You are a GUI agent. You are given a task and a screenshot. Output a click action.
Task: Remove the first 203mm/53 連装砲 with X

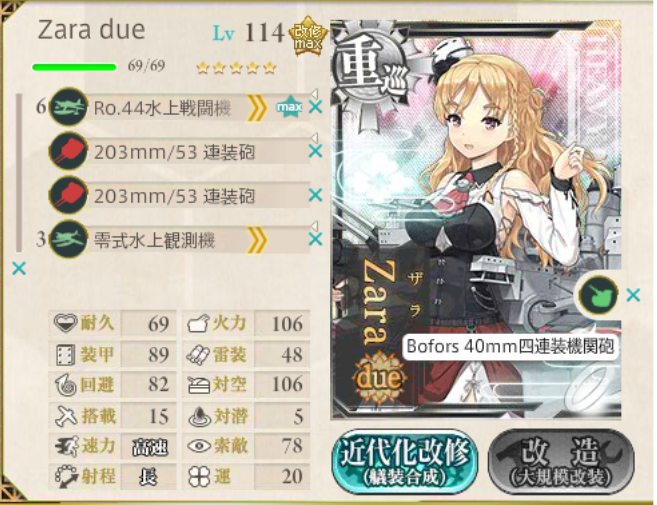click(x=315, y=151)
